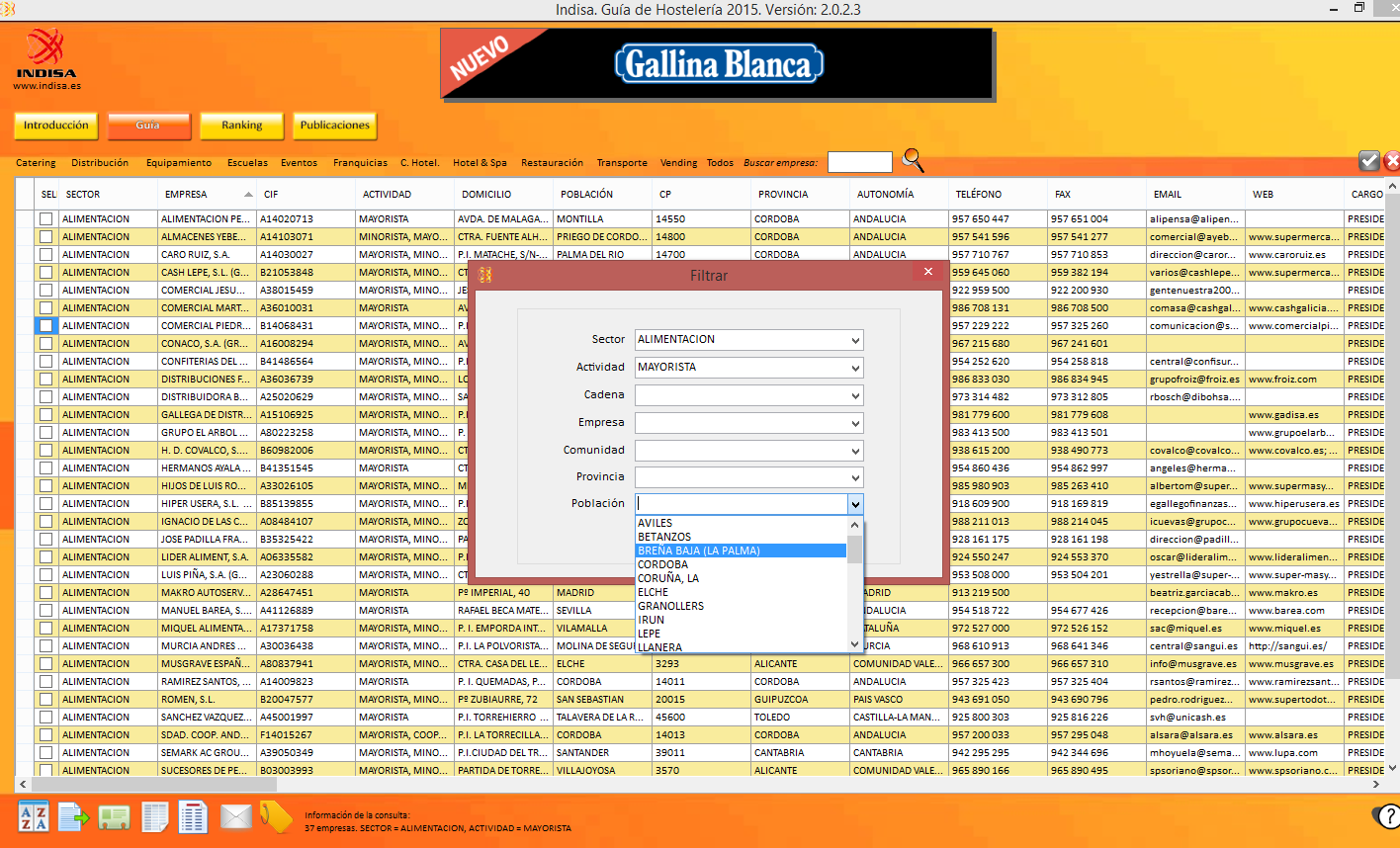Open the Comunidad dropdown
This screenshot has height=848, width=1400.
[855, 451]
